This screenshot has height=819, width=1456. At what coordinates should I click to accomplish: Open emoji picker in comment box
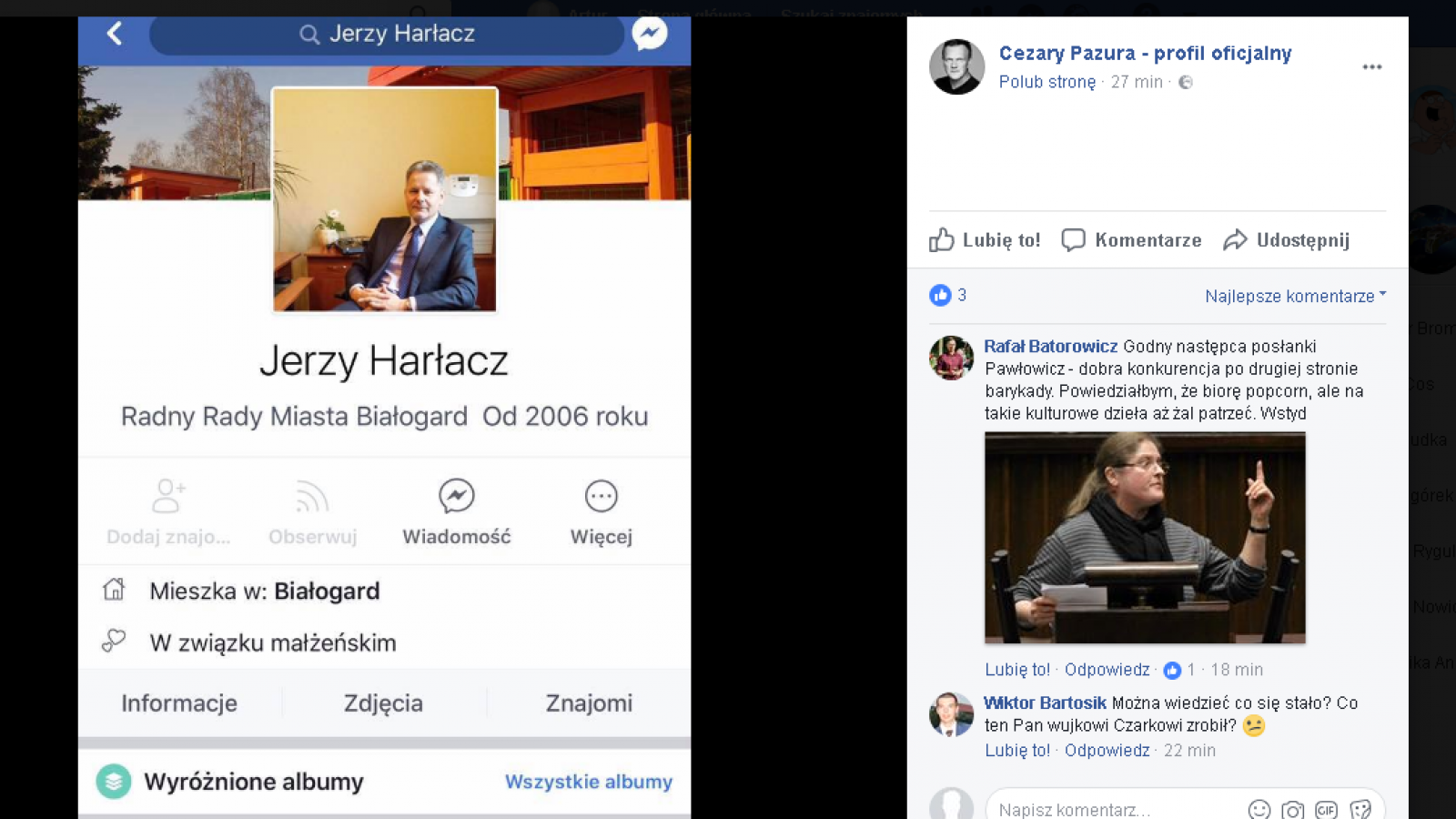click(x=1259, y=809)
